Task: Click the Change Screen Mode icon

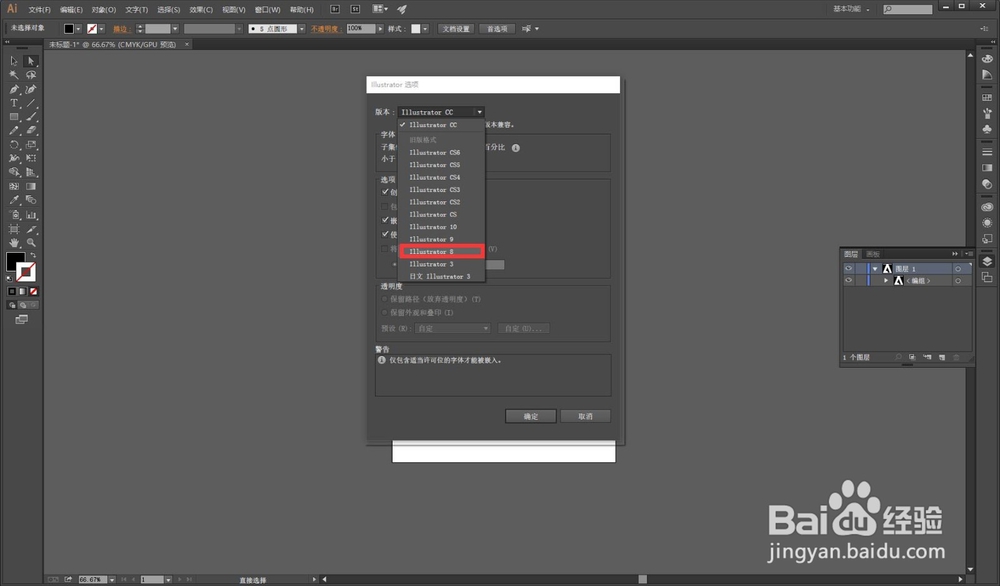Action: [x=22, y=319]
